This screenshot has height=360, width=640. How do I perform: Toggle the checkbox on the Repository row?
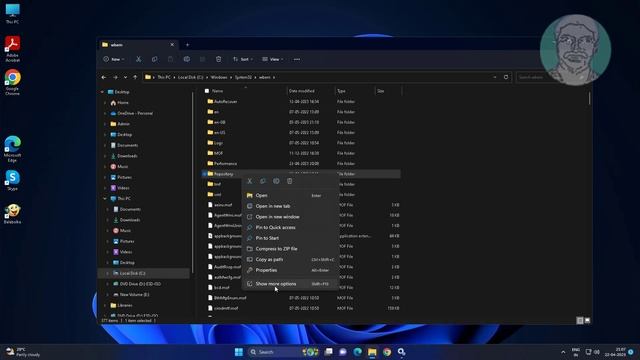tap(204, 174)
